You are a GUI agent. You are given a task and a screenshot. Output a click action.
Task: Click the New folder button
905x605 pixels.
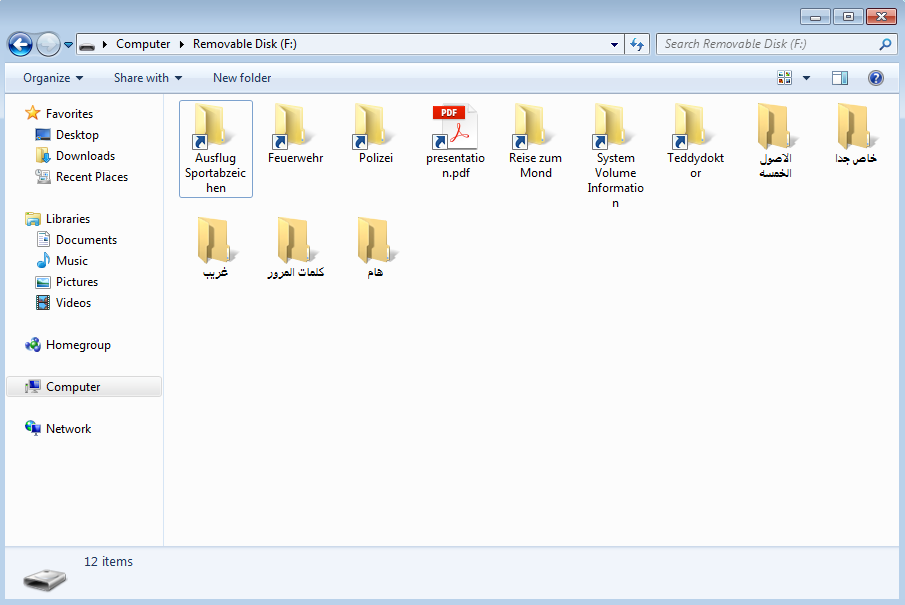coord(242,78)
